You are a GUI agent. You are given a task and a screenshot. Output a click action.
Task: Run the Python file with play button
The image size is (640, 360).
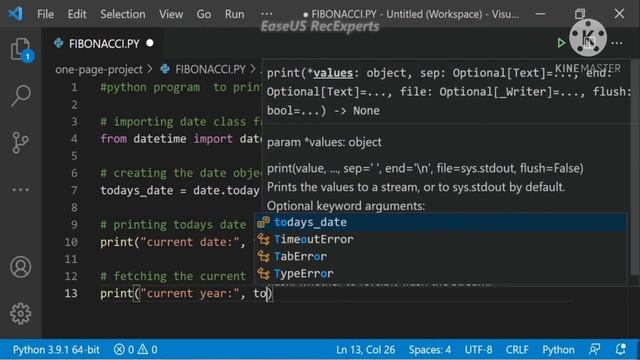[561, 43]
